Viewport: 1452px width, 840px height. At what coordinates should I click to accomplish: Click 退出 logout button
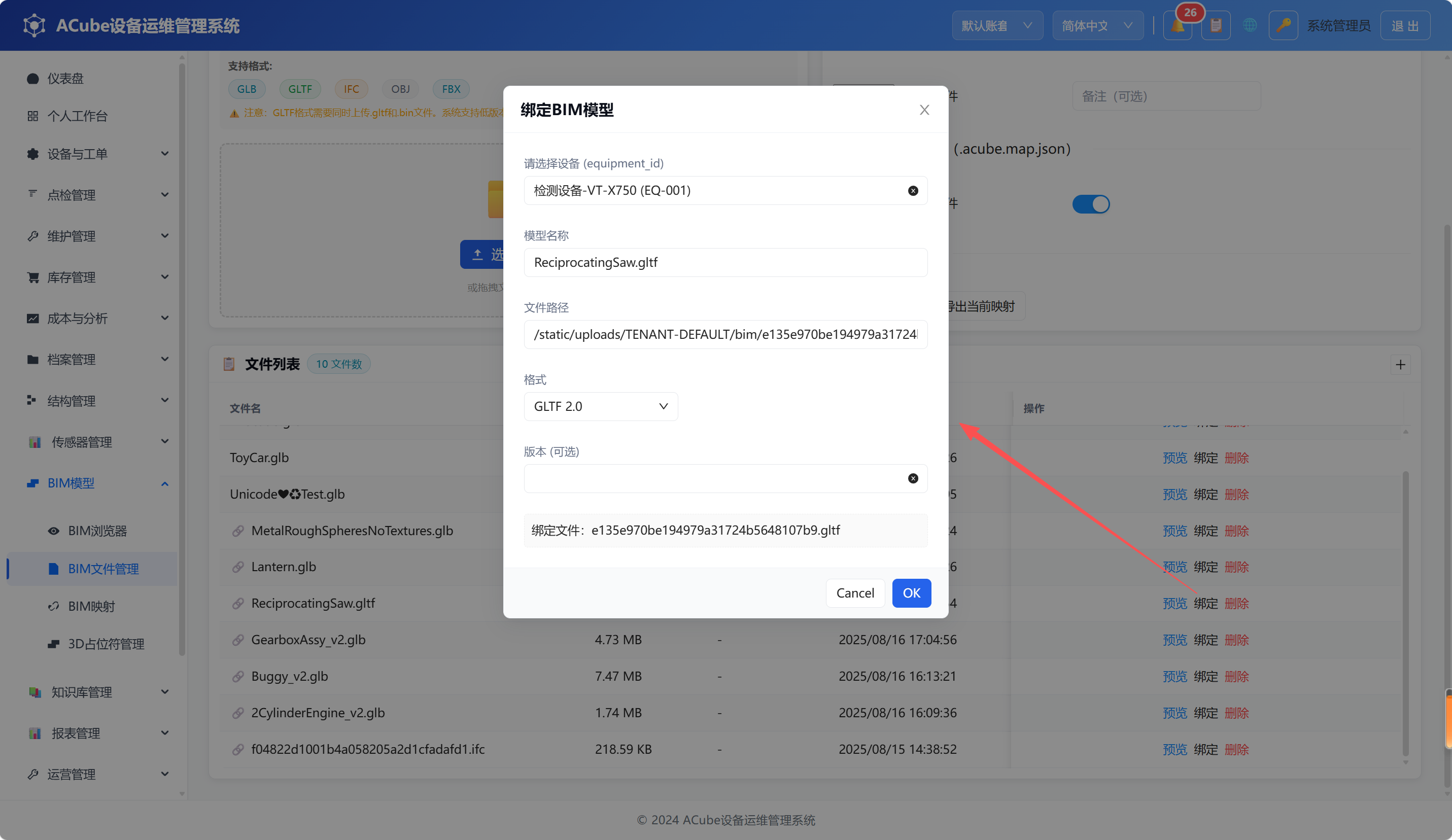[1405, 26]
